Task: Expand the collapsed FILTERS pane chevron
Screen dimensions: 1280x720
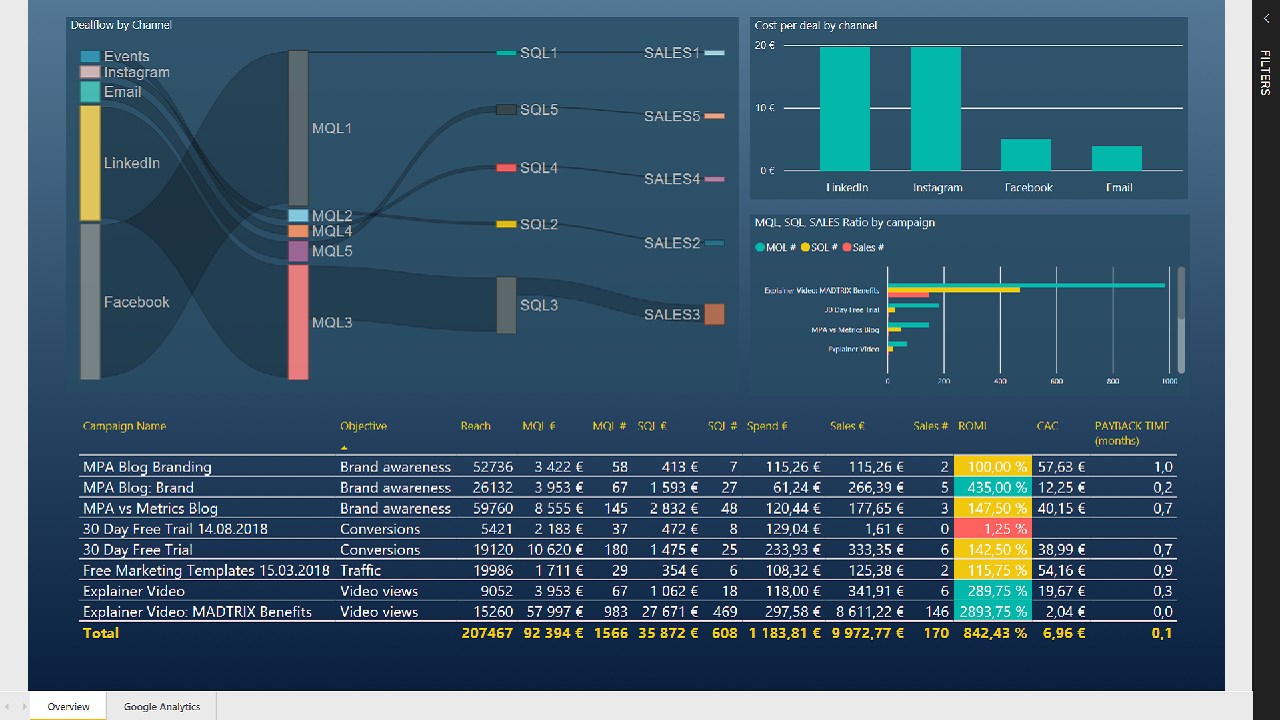Action: pyautogui.click(x=1266, y=19)
